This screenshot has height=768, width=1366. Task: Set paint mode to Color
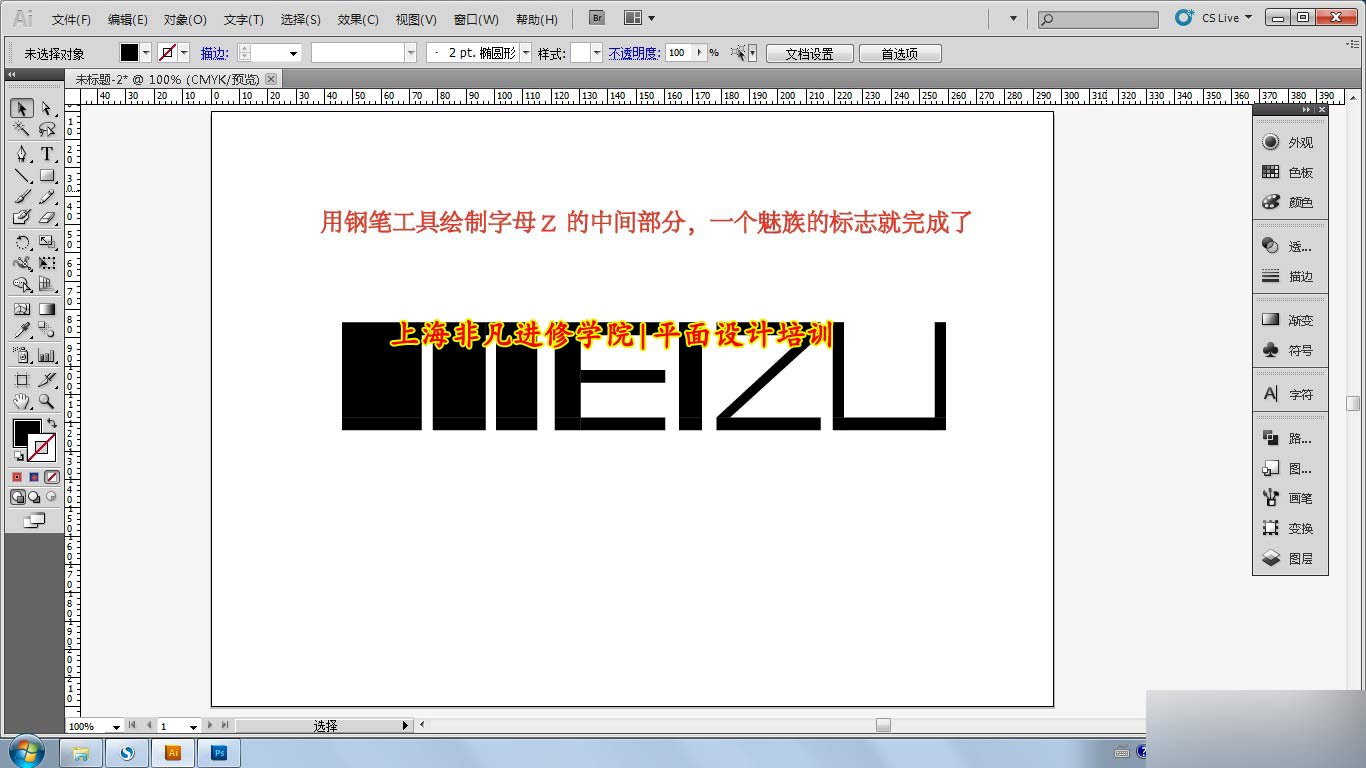click(17, 477)
